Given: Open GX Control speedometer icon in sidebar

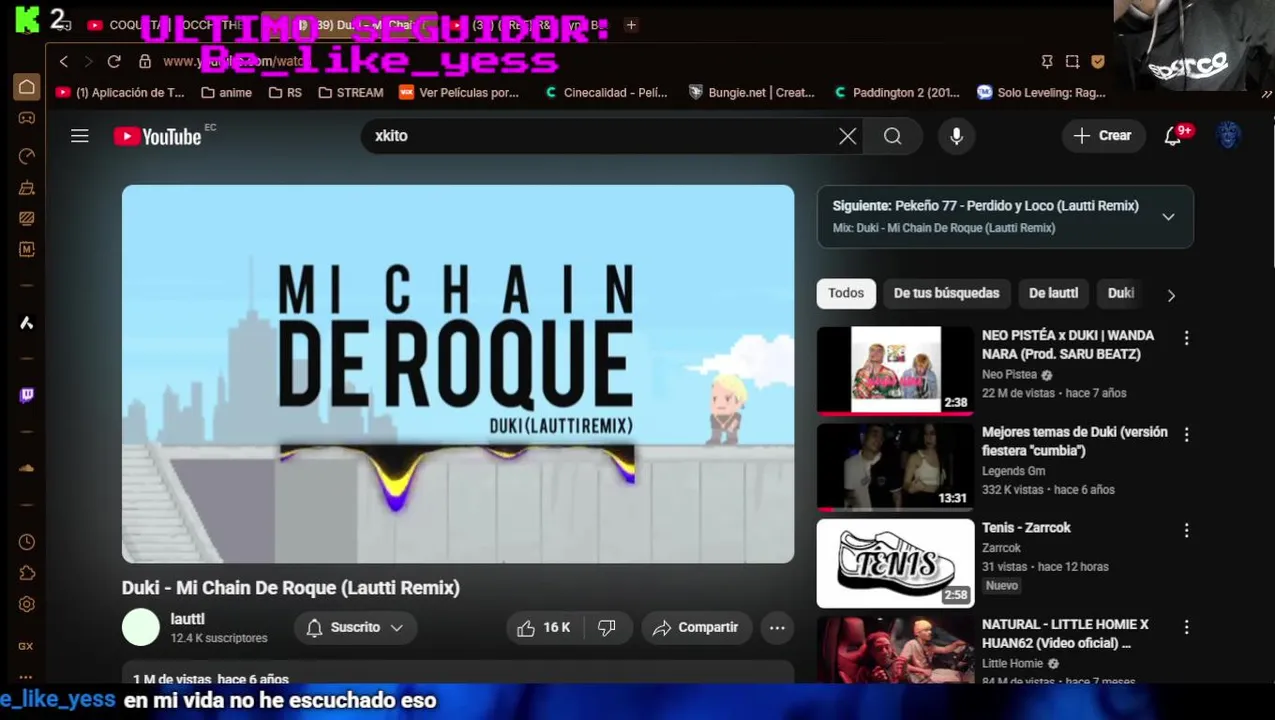Looking at the screenshot, I should pos(27,155).
